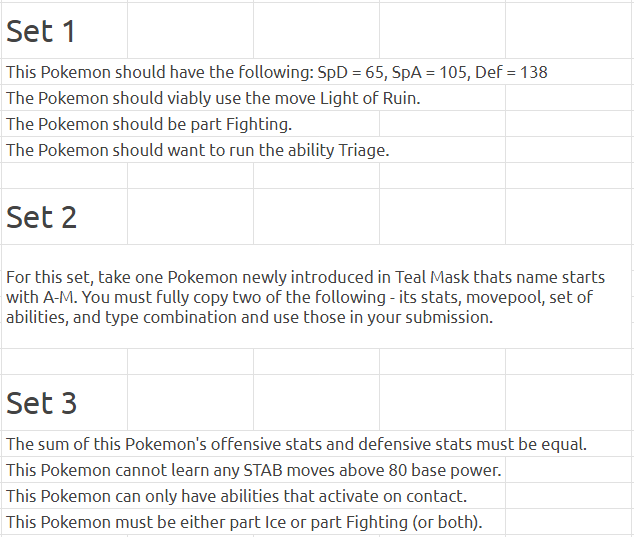The height and width of the screenshot is (537, 634).
Task: Select the Set 2 heading cell
Action: pos(64,217)
